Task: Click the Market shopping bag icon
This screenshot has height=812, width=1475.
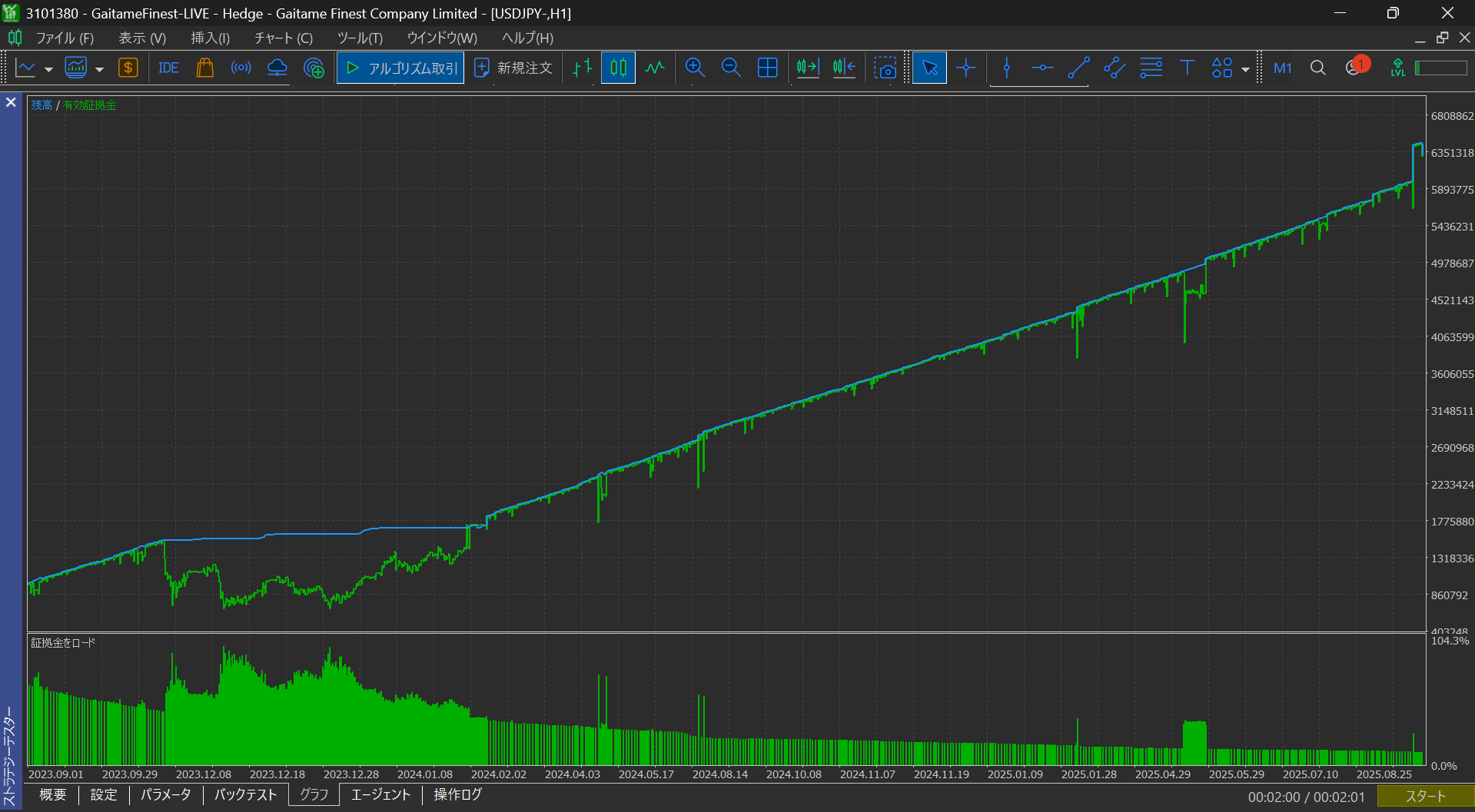Action: (204, 68)
